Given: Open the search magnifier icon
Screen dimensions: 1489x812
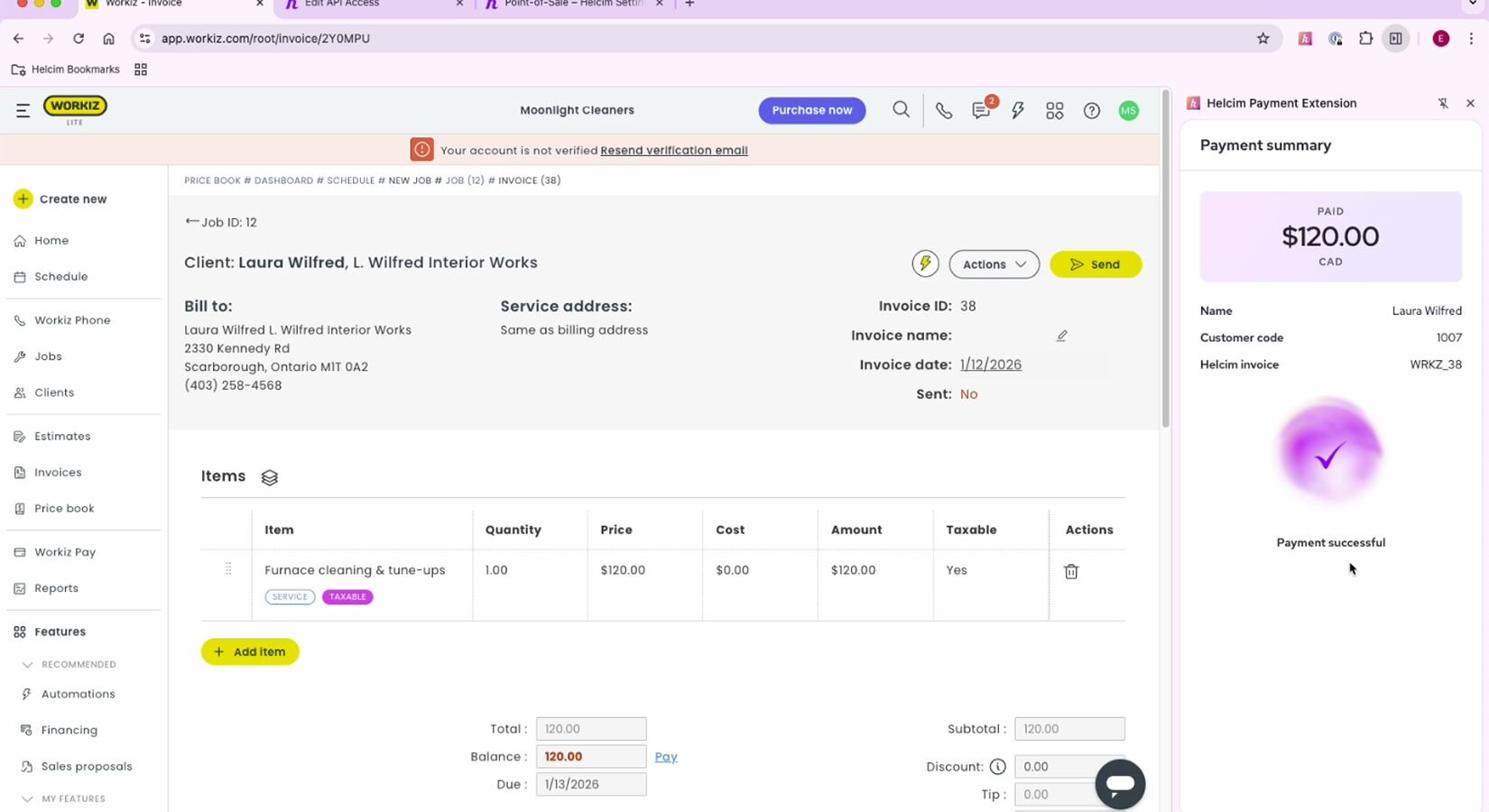Looking at the screenshot, I should (x=901, y=110).
